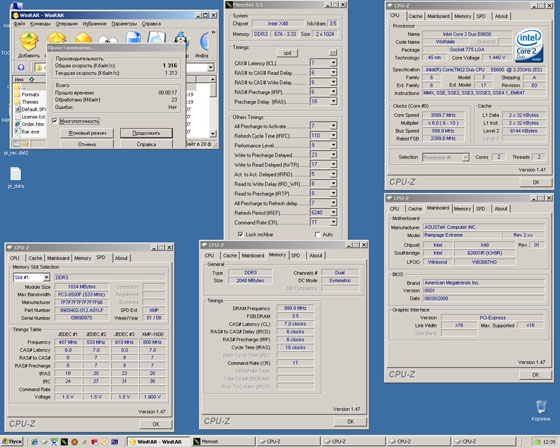The image size is (560, 448).
Task: Open the Precharge Delay (tRAS) dropdown
Action: click(333, 101)
